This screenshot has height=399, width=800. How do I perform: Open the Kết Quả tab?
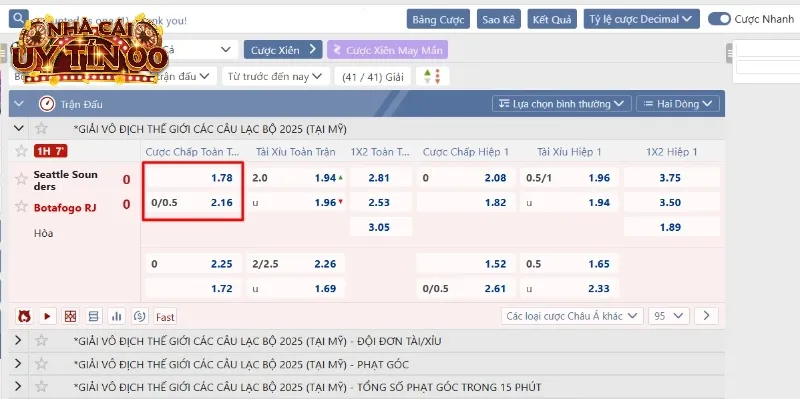(552, 19)
